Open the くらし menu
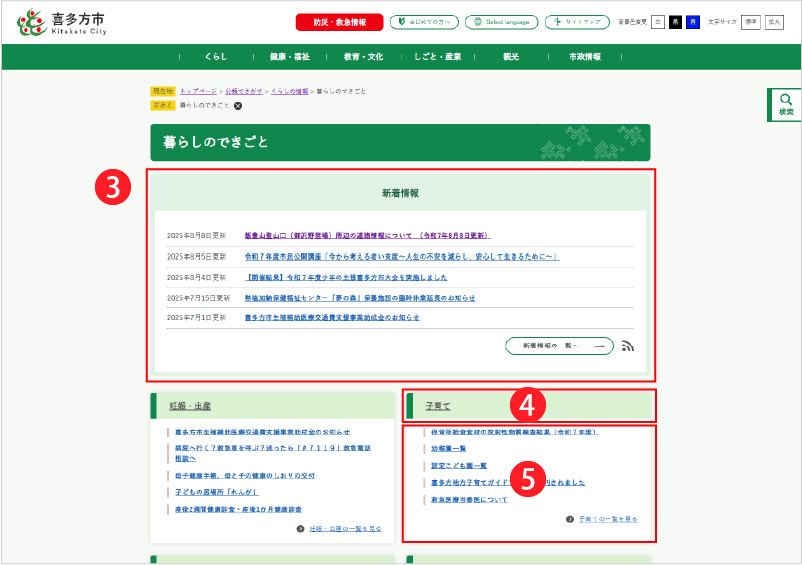 pyautogui.click(x=216, y=57)
